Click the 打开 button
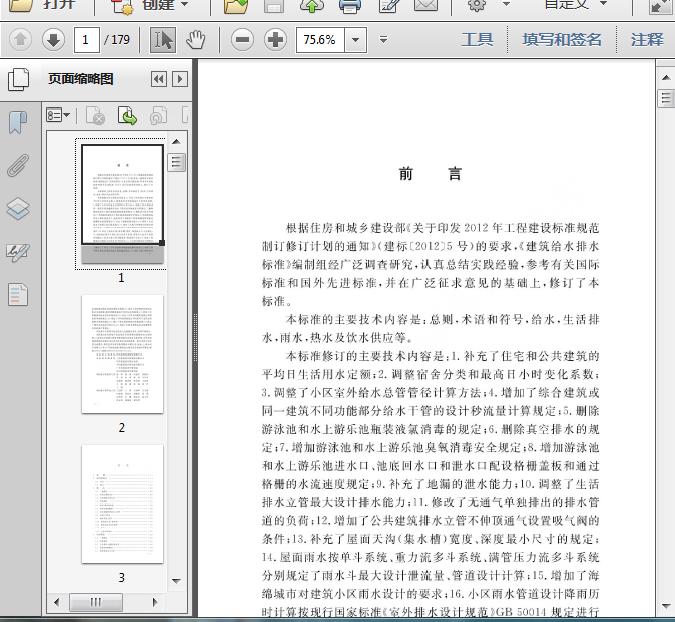Image resolution: width=675 pixels, height=622 pixels. [x=42, y=5]
